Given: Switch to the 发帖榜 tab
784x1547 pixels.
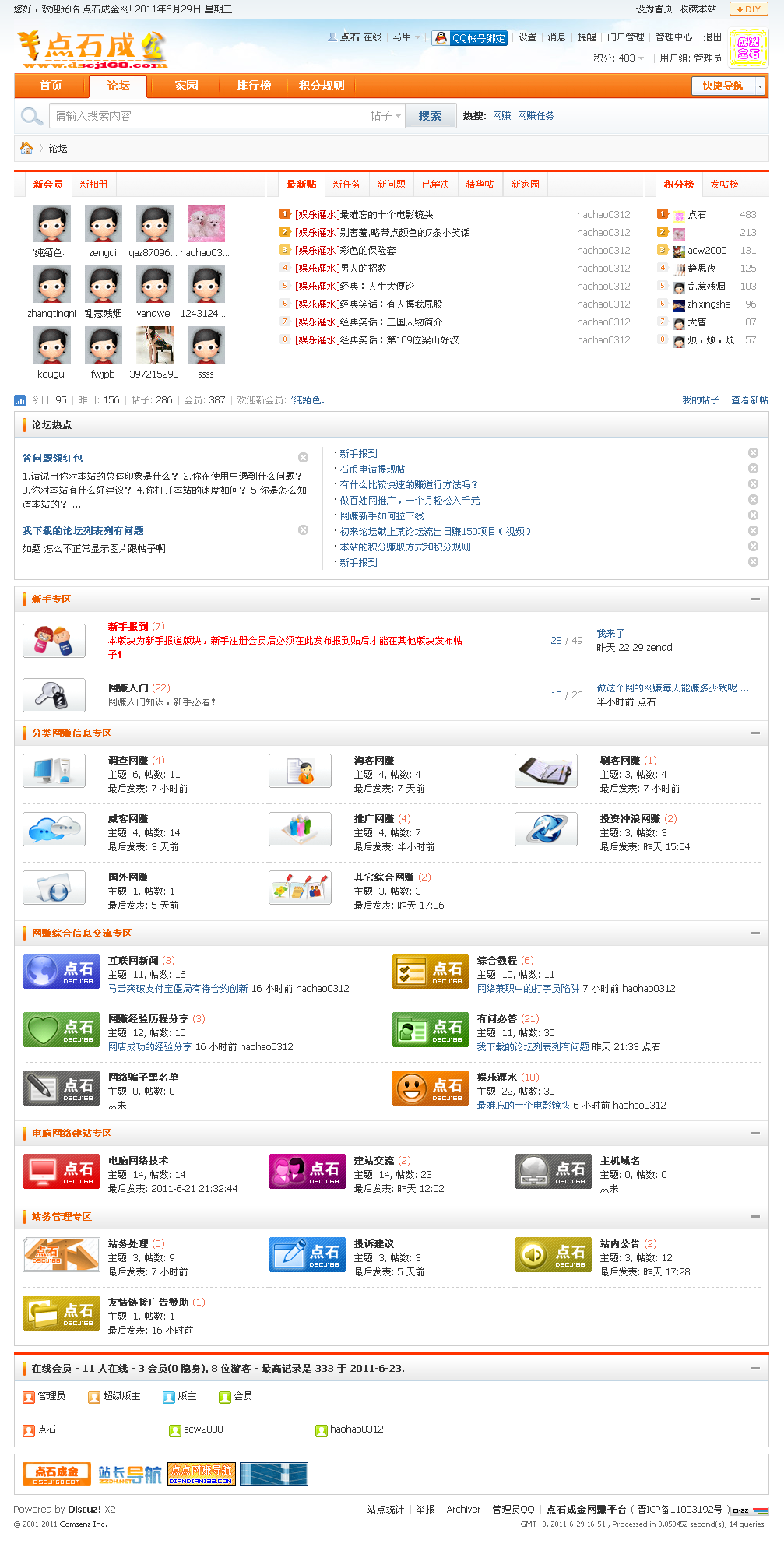Looking at the screenshot, I should pyautogui.click(x=724, y=185).
